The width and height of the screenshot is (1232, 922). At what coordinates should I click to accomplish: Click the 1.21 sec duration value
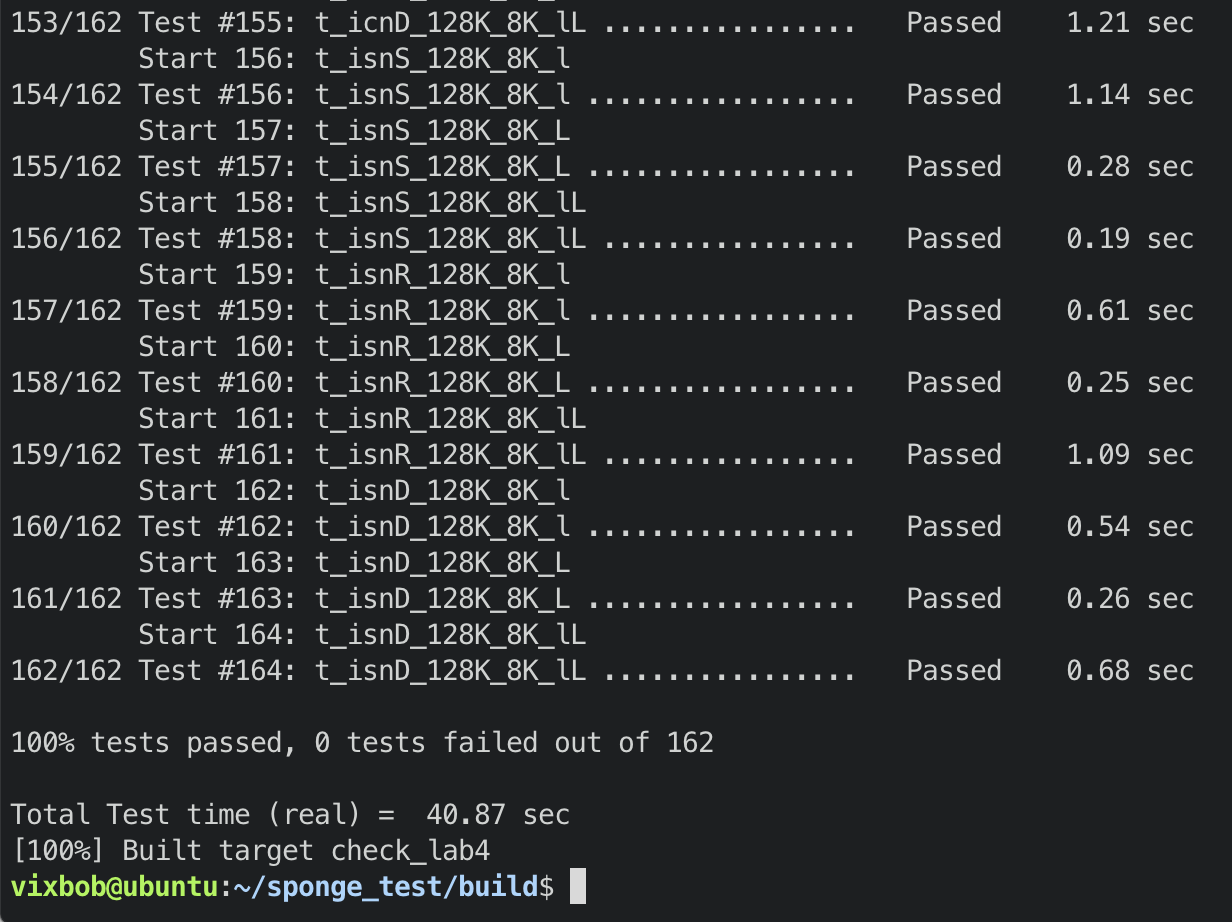pyautogui.click(x=1130, y=23)
